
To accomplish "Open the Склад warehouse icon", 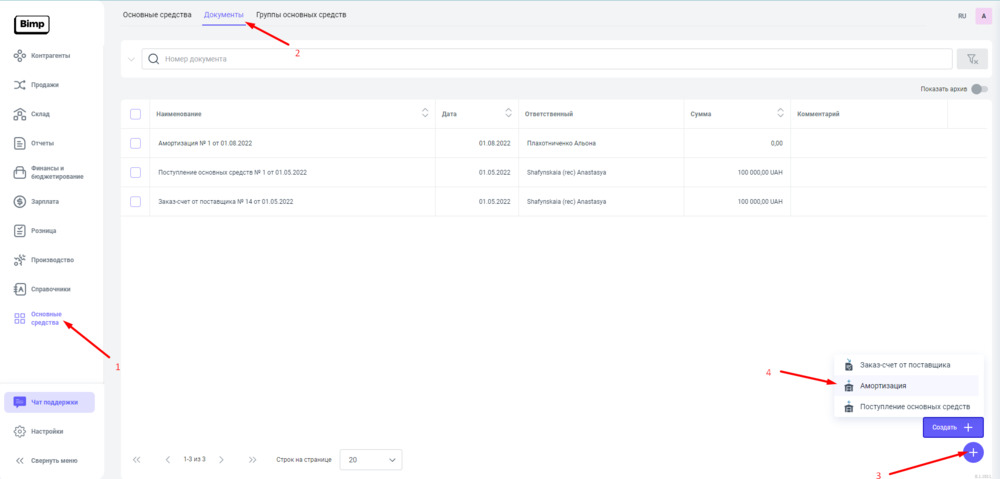I will coord(19,114).
